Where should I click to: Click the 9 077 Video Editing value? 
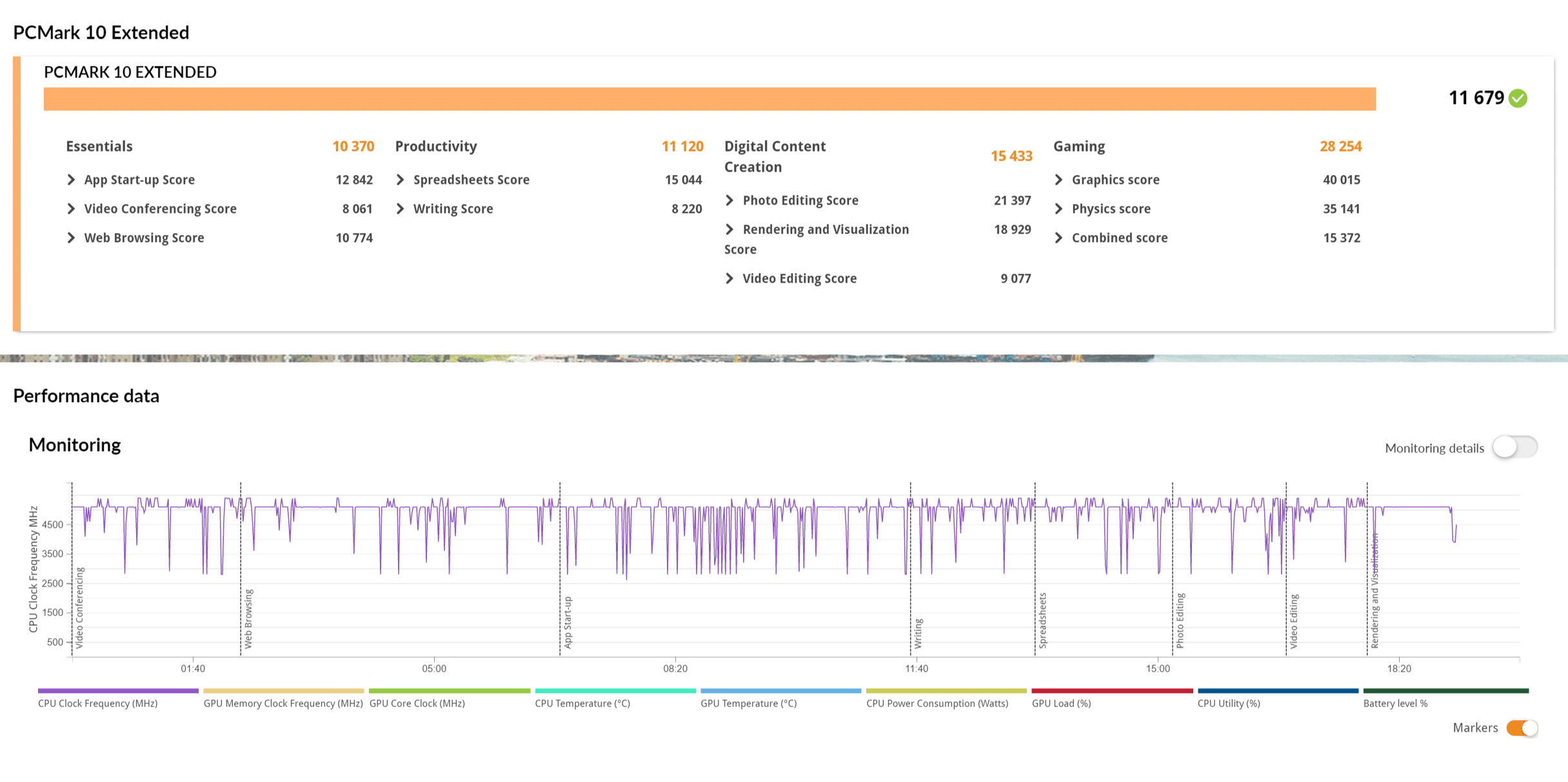coord(1016,279)
